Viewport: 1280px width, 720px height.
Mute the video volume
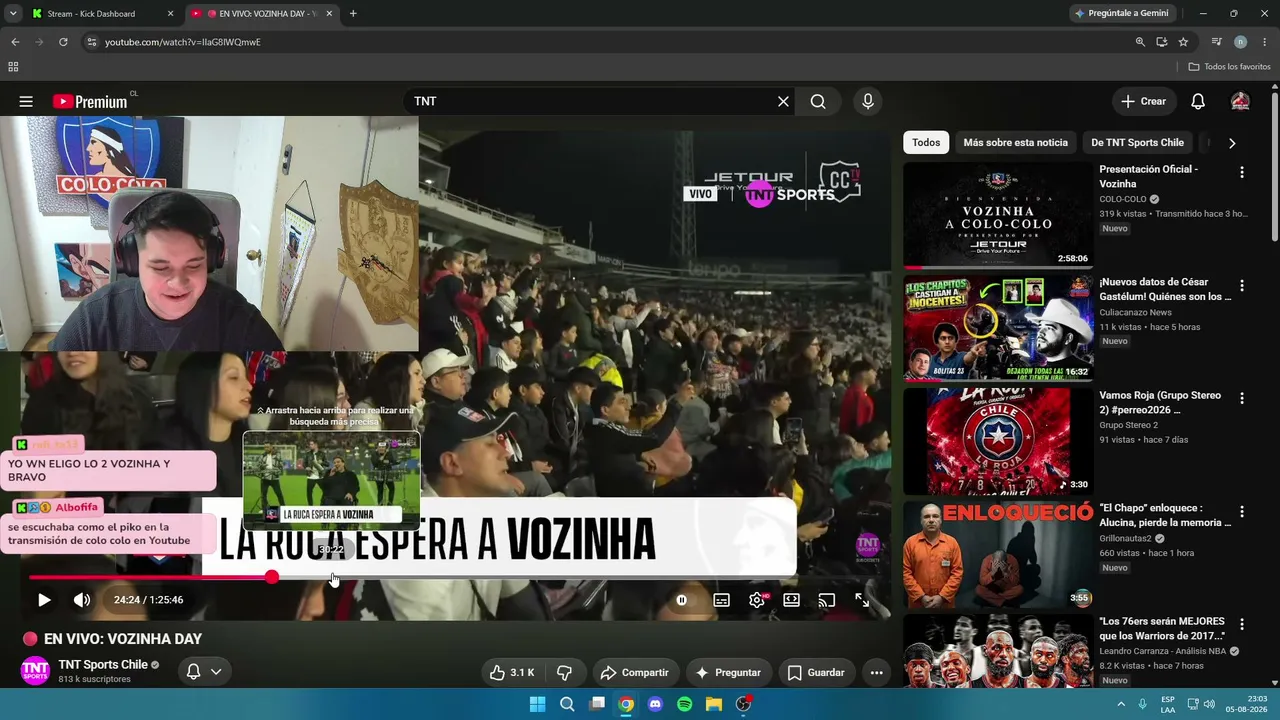(82, 600)
